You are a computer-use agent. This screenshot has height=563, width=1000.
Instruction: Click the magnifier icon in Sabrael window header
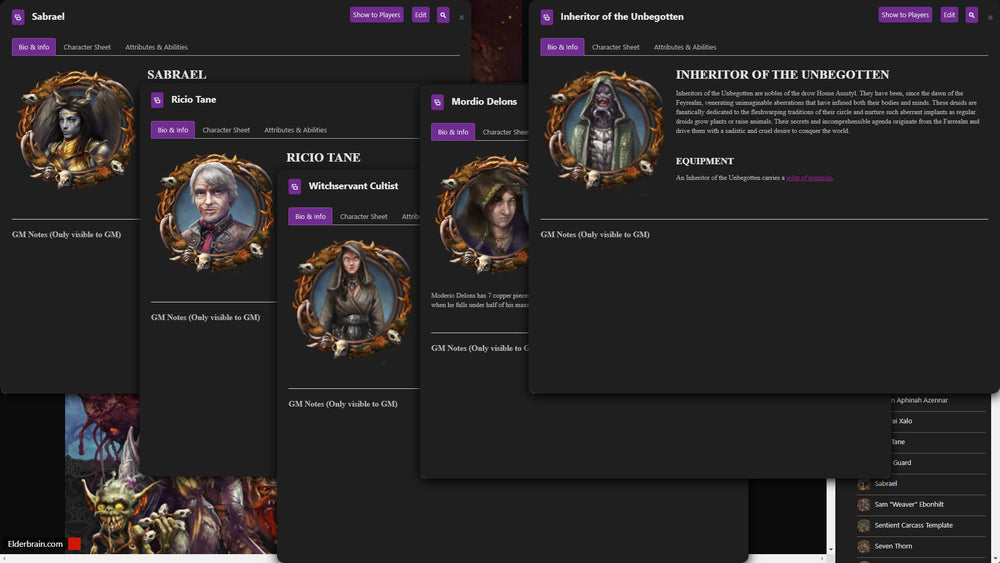click(x=443, y=15)
